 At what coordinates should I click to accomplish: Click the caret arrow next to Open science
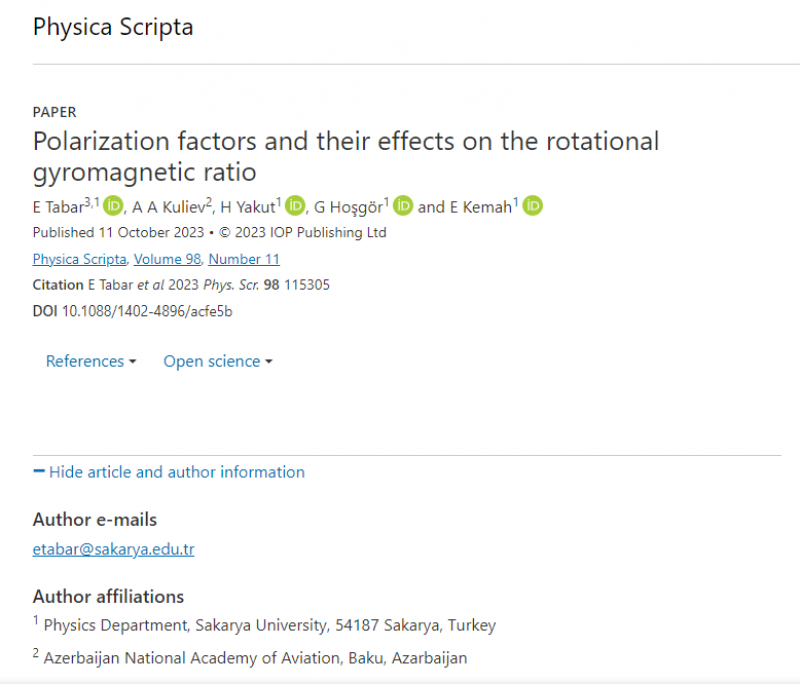point(269,362)
